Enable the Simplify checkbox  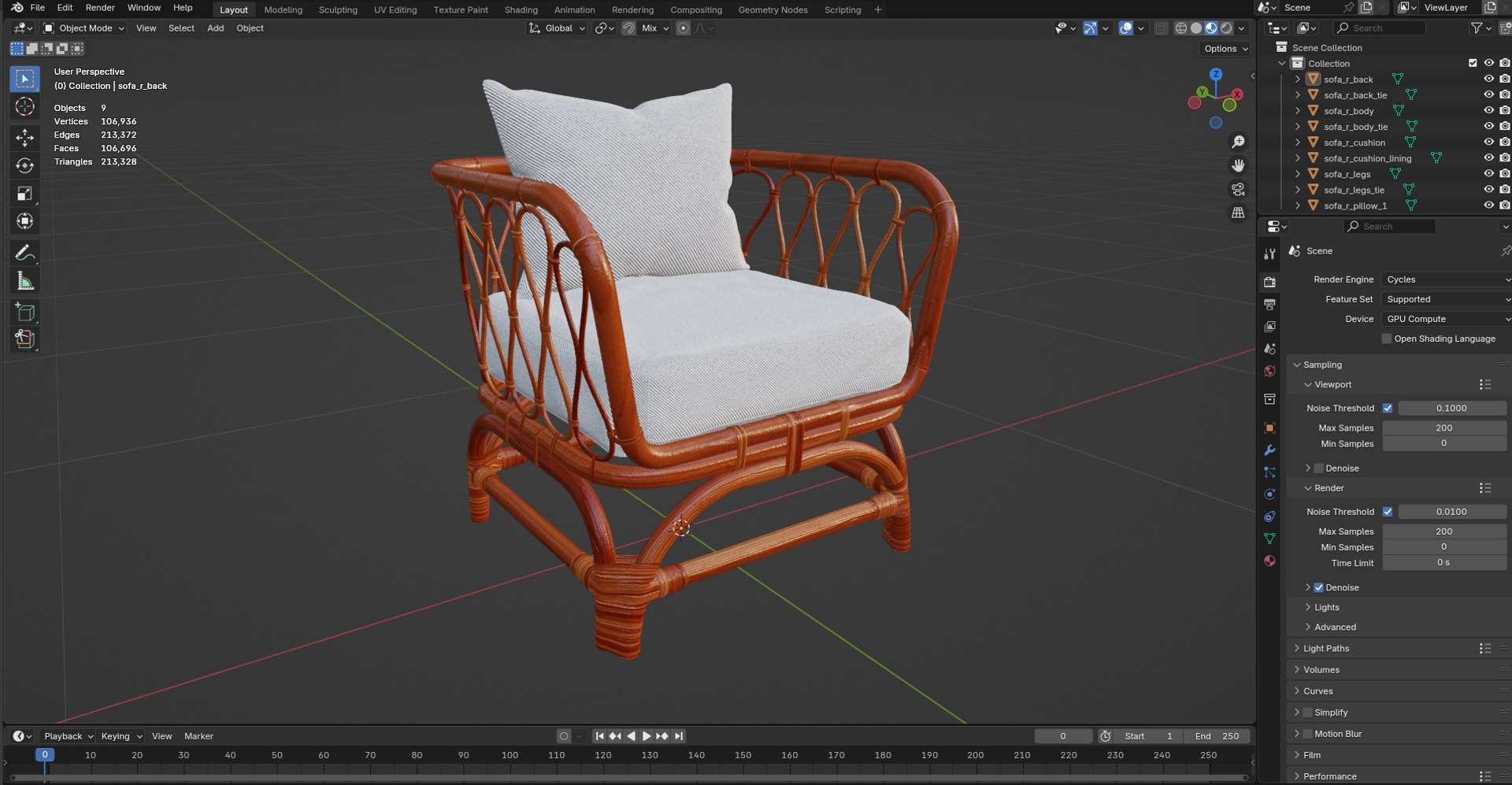[x=1307, y=713]
